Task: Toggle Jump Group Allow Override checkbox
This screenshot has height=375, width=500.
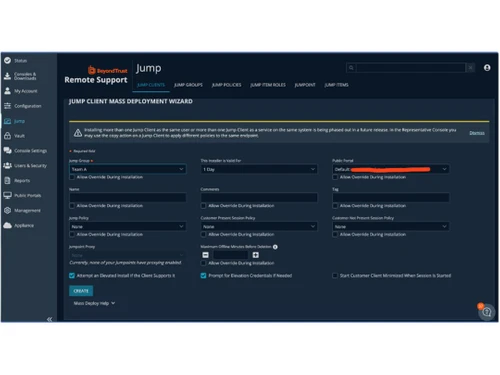Action: (x=72, y=177)
